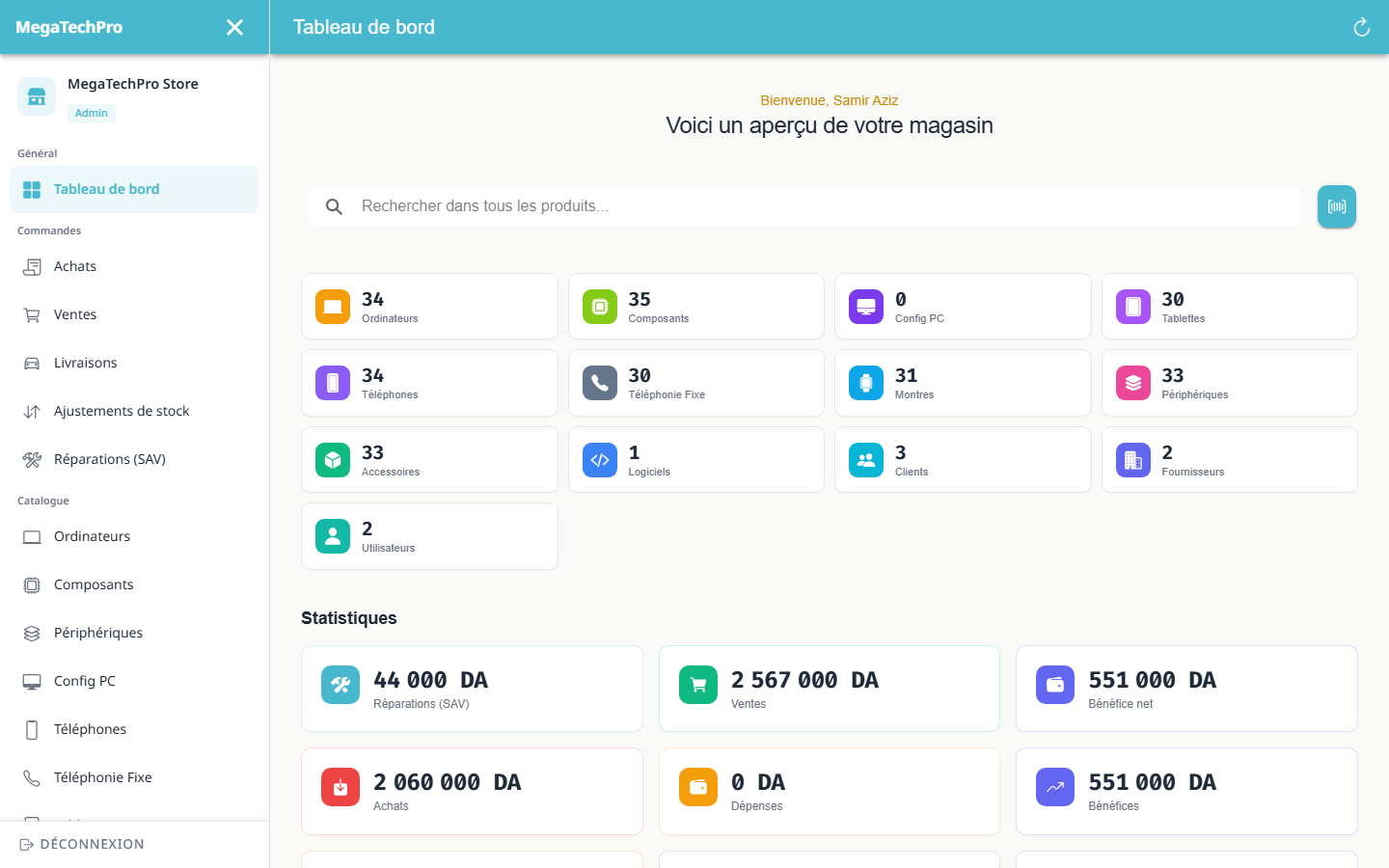The height and width of the screenshot is (868, 1389).
Task: Click the Bénéfices stat label
Action: 1114,806
